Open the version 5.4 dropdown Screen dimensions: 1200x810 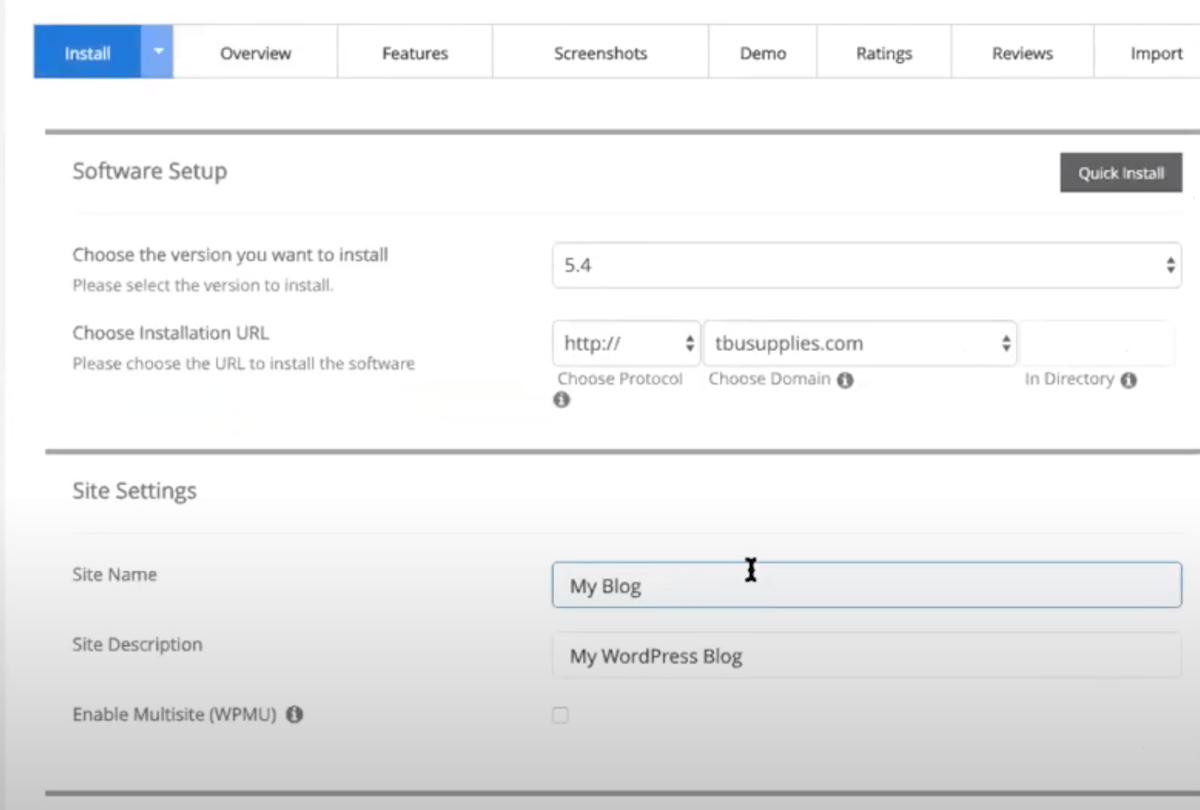(x=867, y=266)
